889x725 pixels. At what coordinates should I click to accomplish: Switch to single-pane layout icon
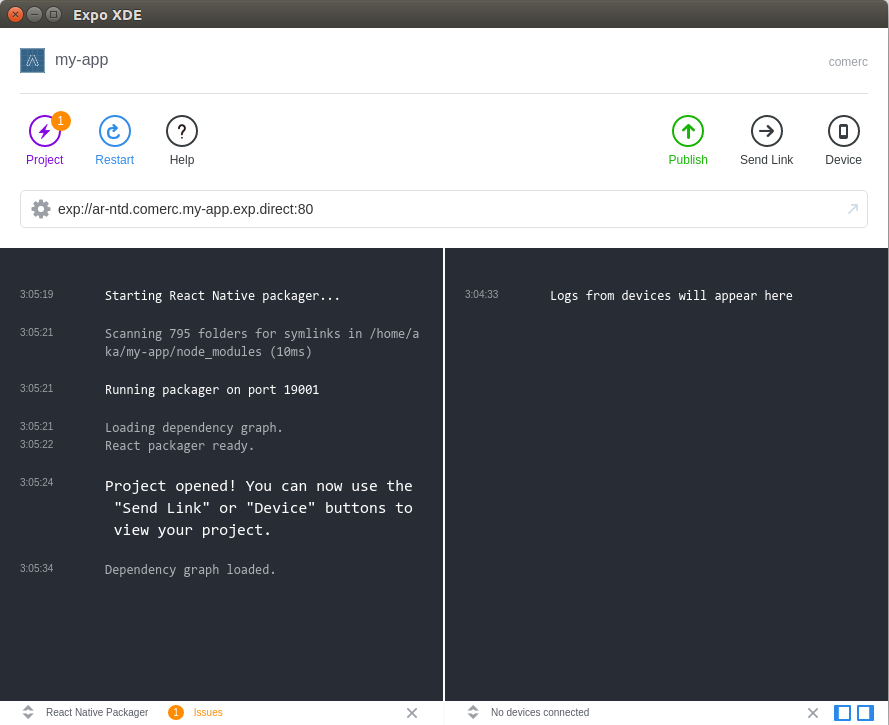coord(843,713)
